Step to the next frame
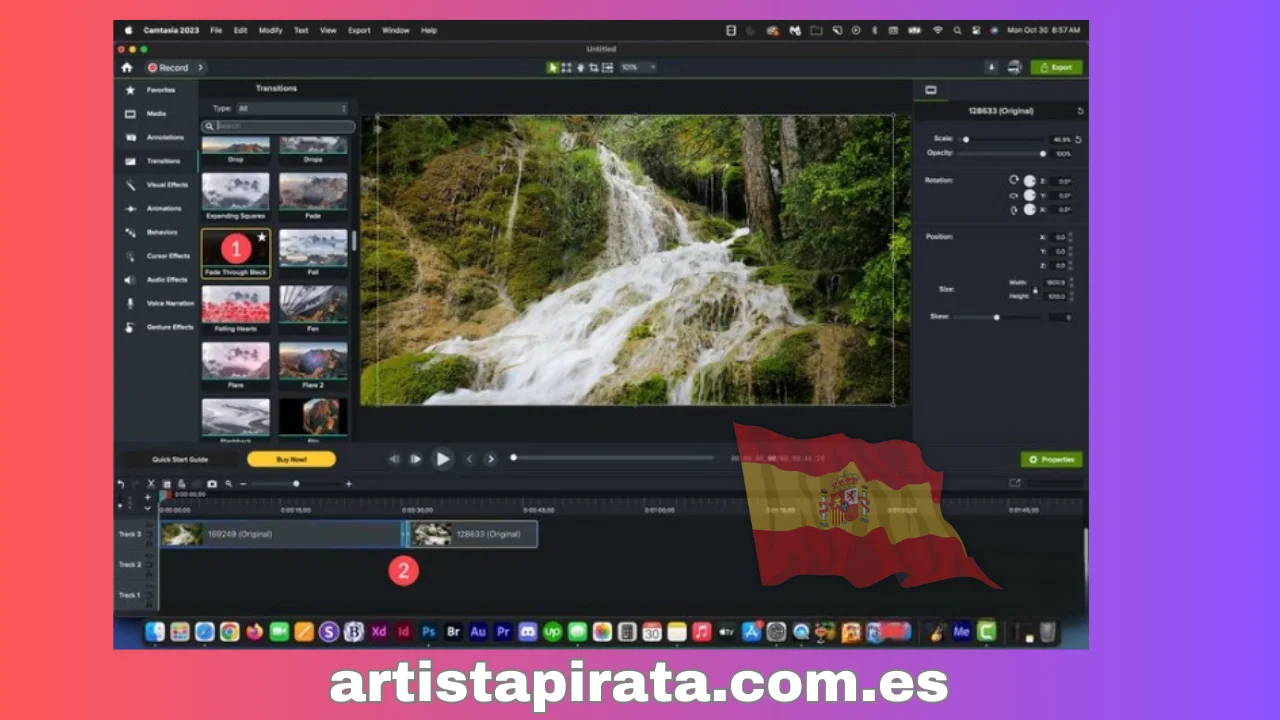Image resolution: width=1280 pixels, height=720 pixels. (x=416, y=459)
